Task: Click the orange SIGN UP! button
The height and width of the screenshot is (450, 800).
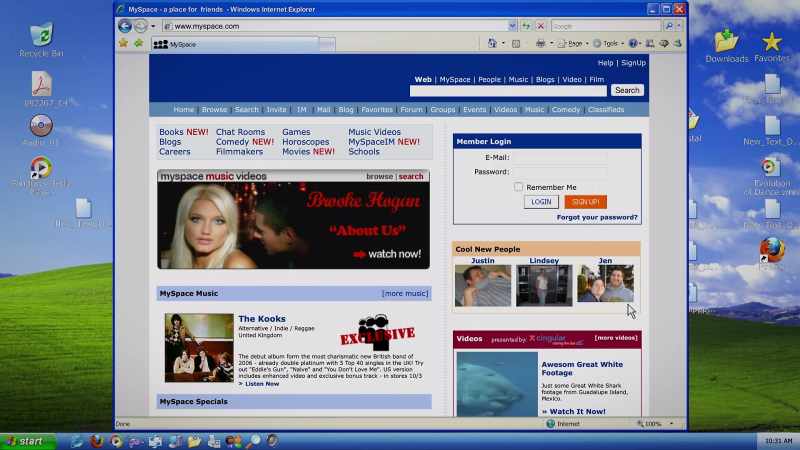Action: (585, 202)
